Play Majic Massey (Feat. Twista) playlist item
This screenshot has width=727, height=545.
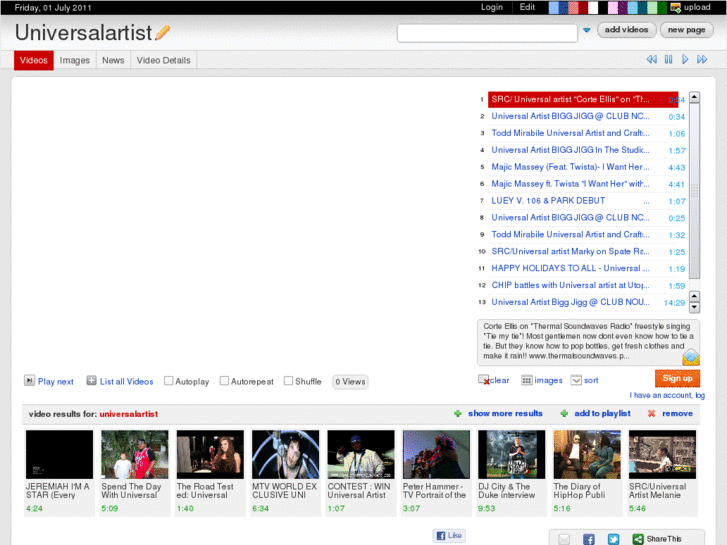583,167
